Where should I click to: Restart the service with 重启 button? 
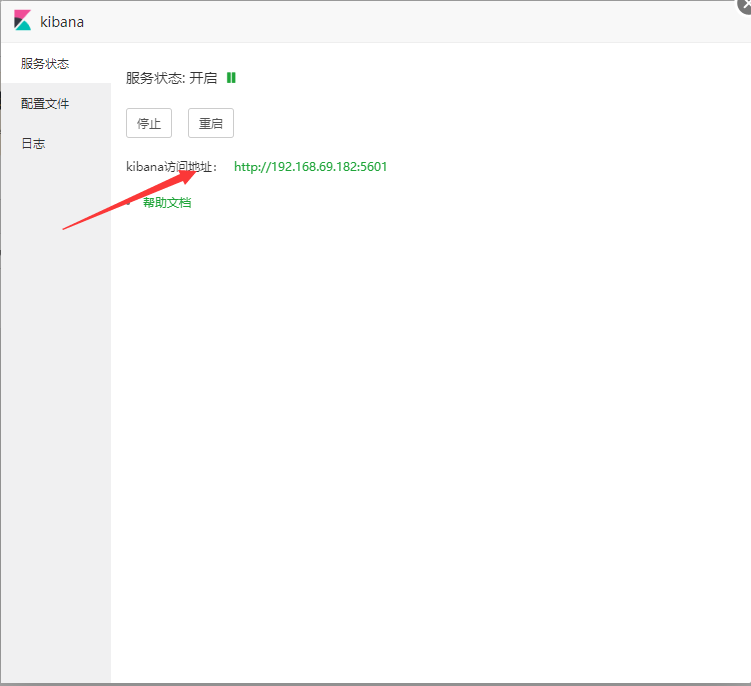coord(211,123)
